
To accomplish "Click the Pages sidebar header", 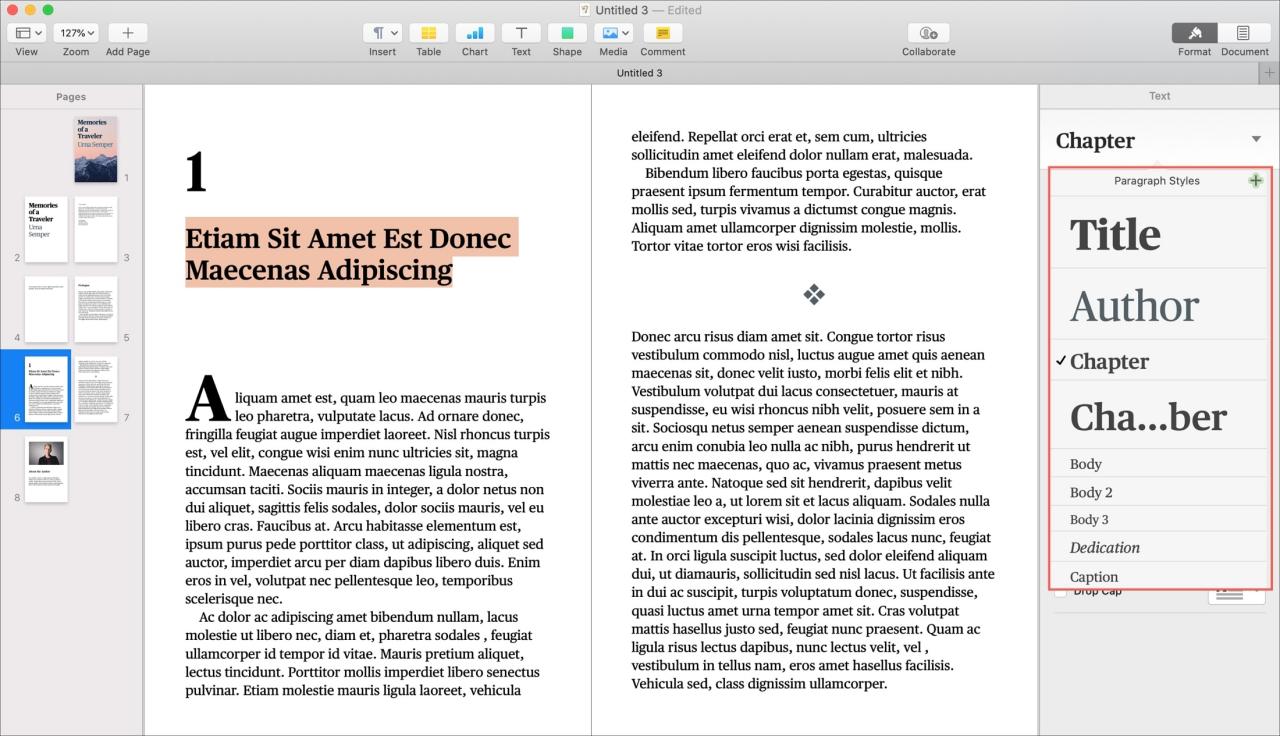I will pos(71,97).
